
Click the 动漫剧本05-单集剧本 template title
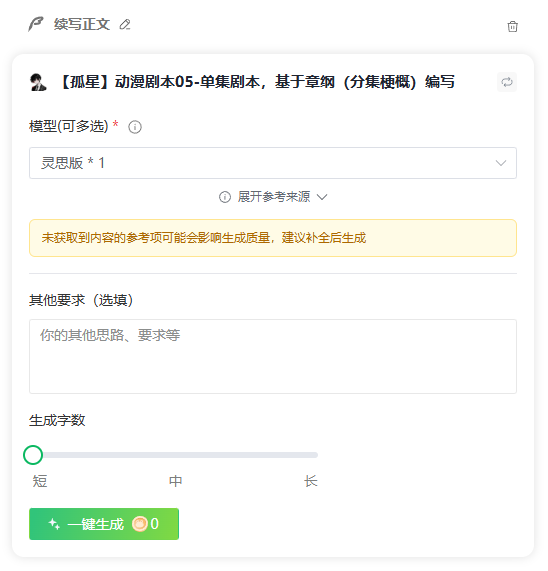tap(257, 82)
